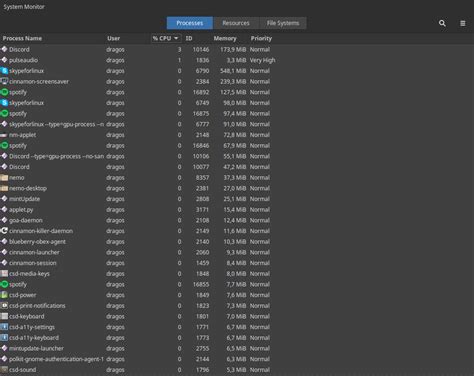Image resolution: width=474 pixels, height=376 pixels.
Task: Open the search magnifier icon
Action: (442, 23)
